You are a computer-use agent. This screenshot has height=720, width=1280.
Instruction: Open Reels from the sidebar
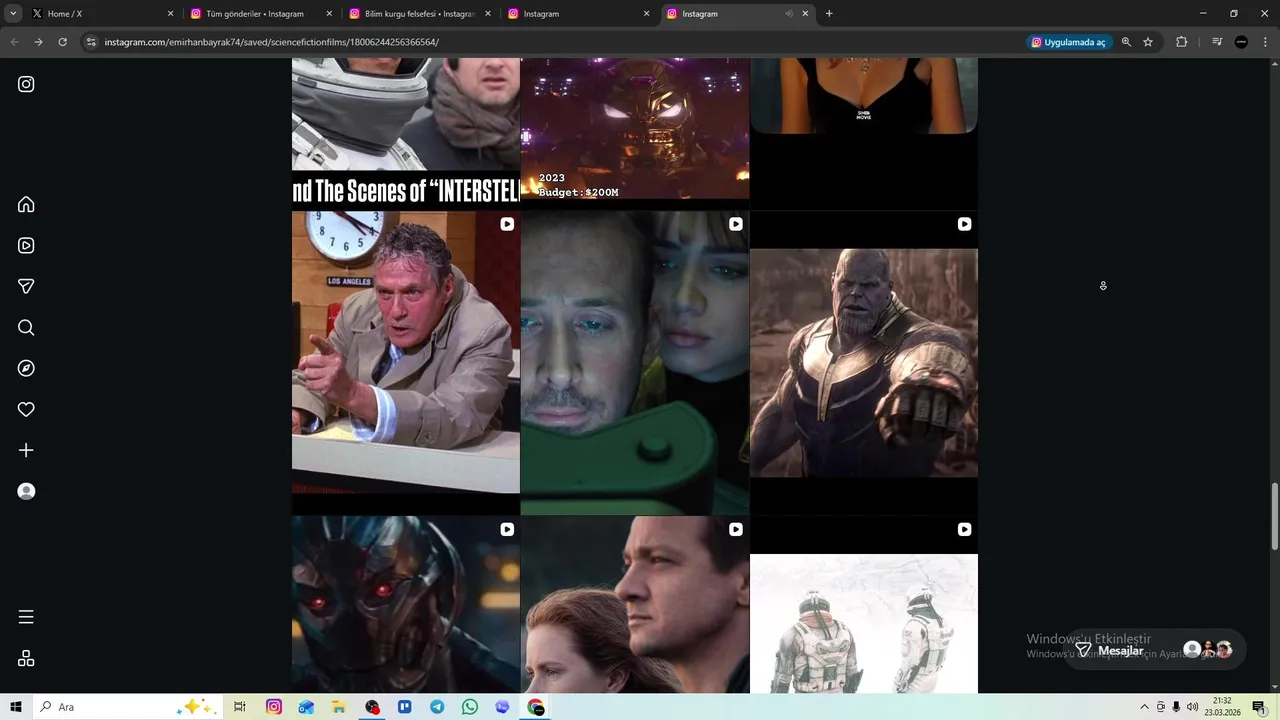coord(26,245)
